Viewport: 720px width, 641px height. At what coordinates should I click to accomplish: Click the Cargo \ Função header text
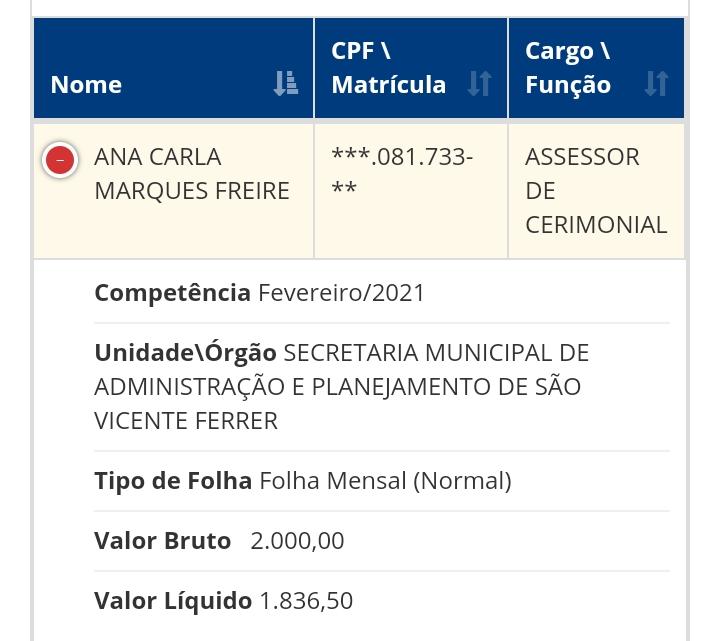568,68
